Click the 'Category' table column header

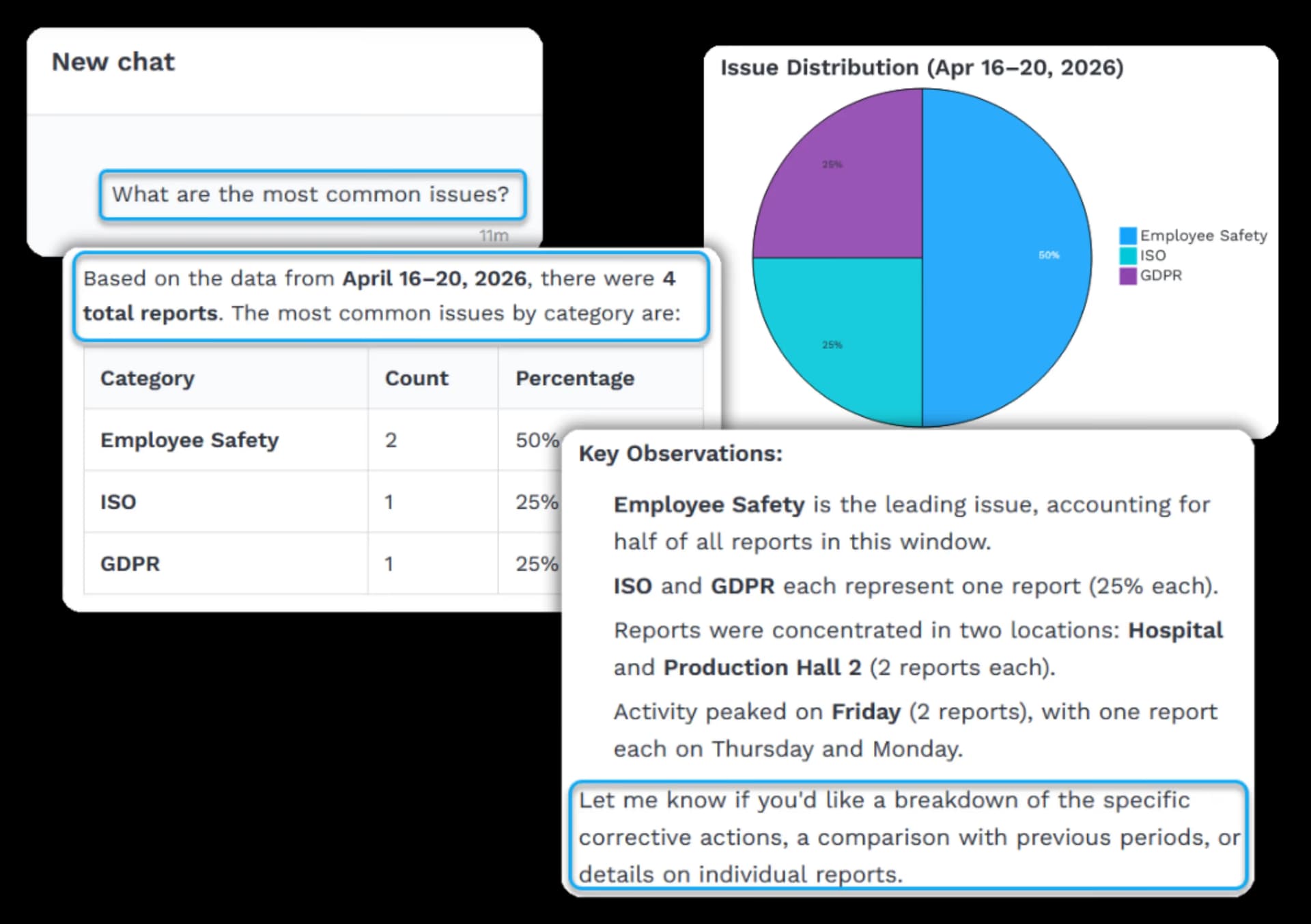(147, 378)
